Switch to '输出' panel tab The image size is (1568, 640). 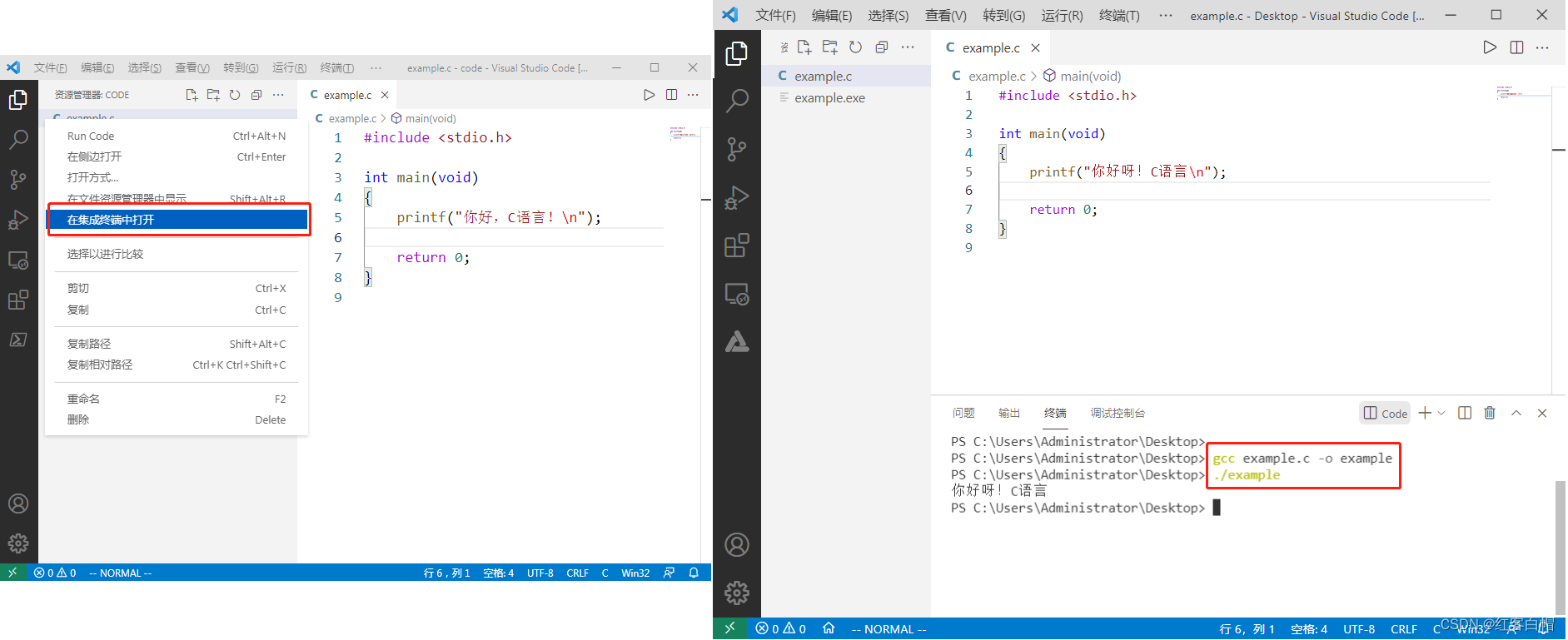(x=1009, y=413)
